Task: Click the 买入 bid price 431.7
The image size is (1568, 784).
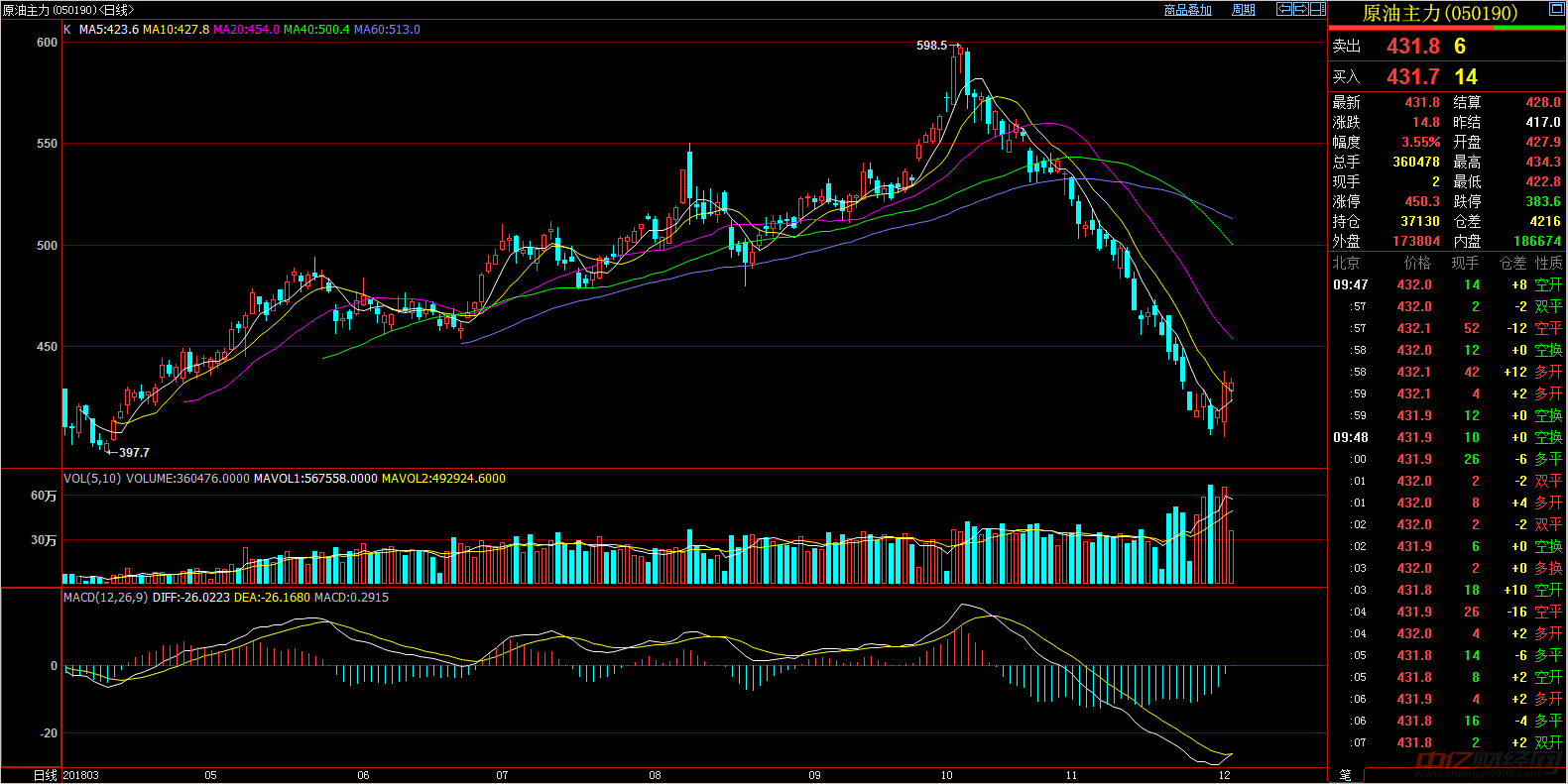Action: click(1412, 76)
